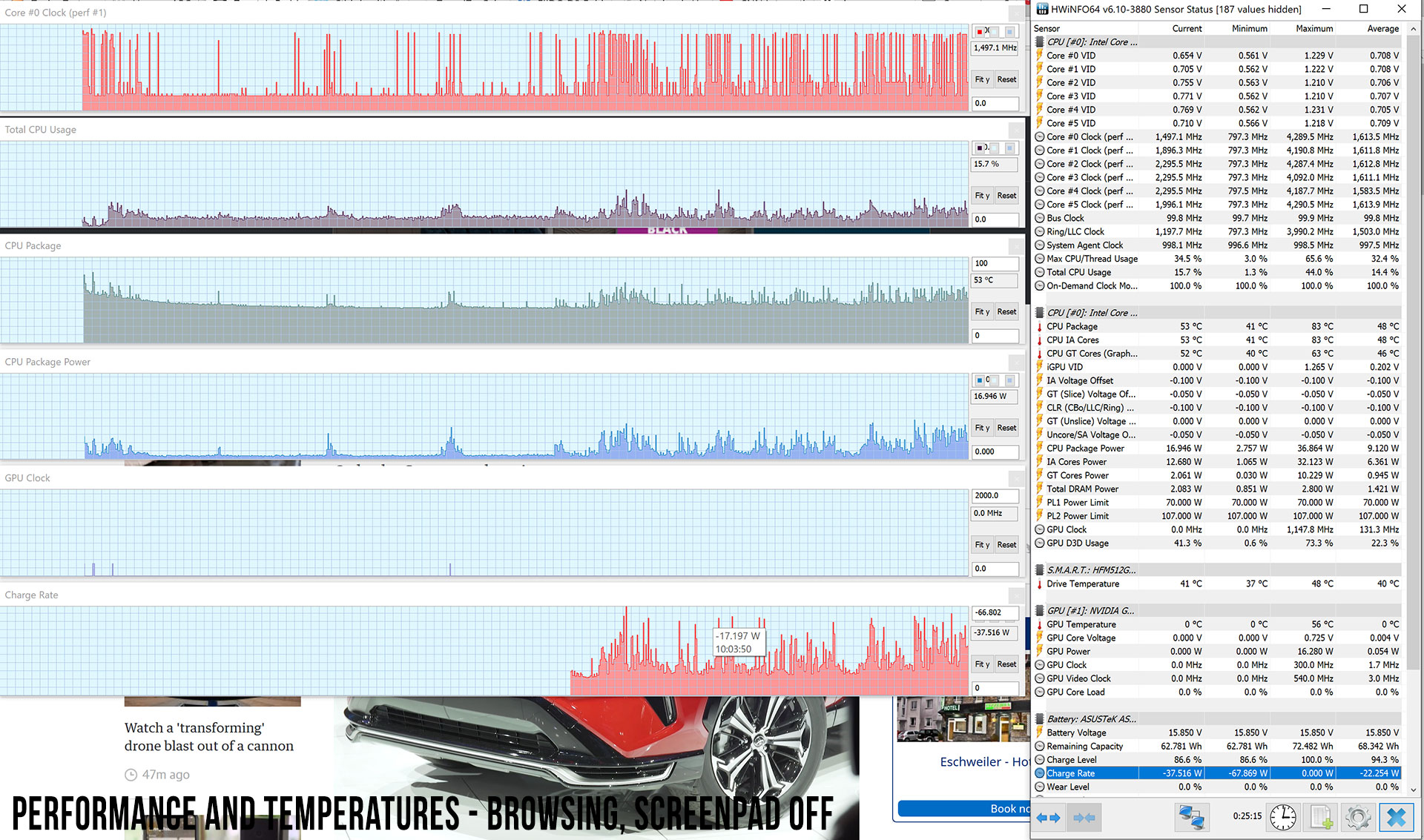This screenshot has height=840, width=1424.
Task: Click the max value field '2000.0' in GPU Clock graph
Action: [995, 495]
